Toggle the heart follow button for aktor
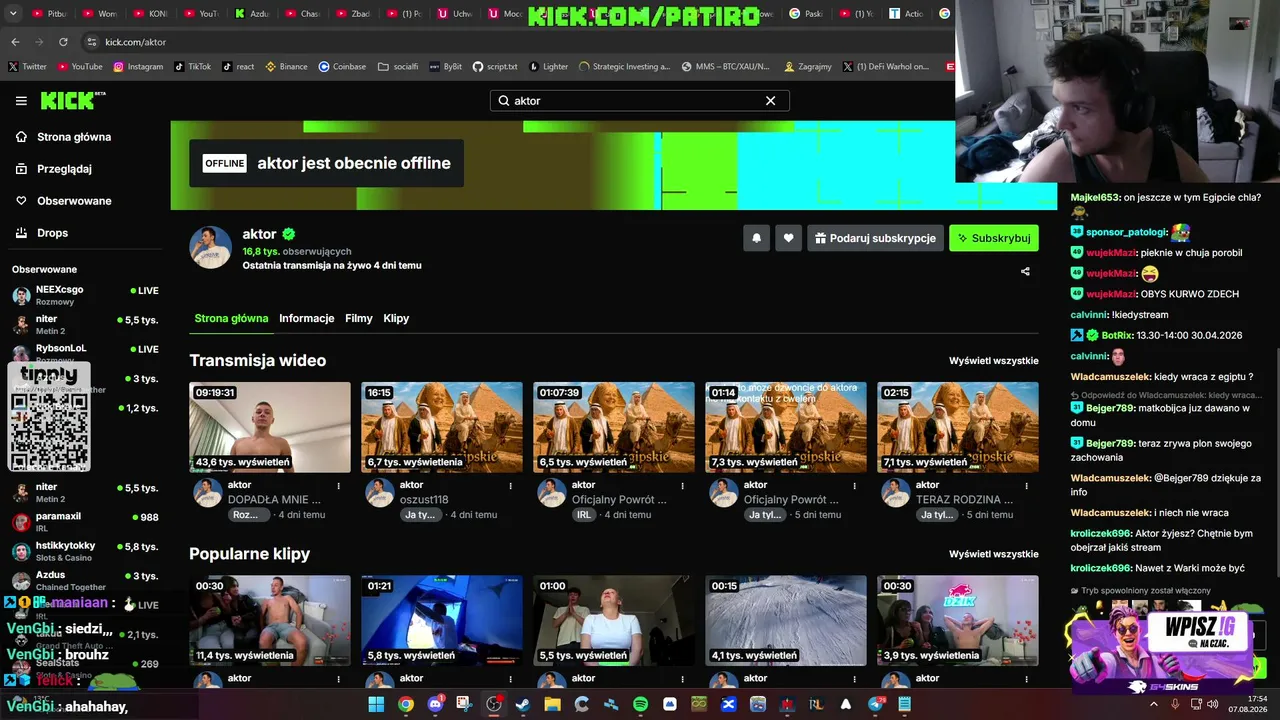Image resolution: width=1280 pixels, height=720 pixels. click(x=788, y=238)
